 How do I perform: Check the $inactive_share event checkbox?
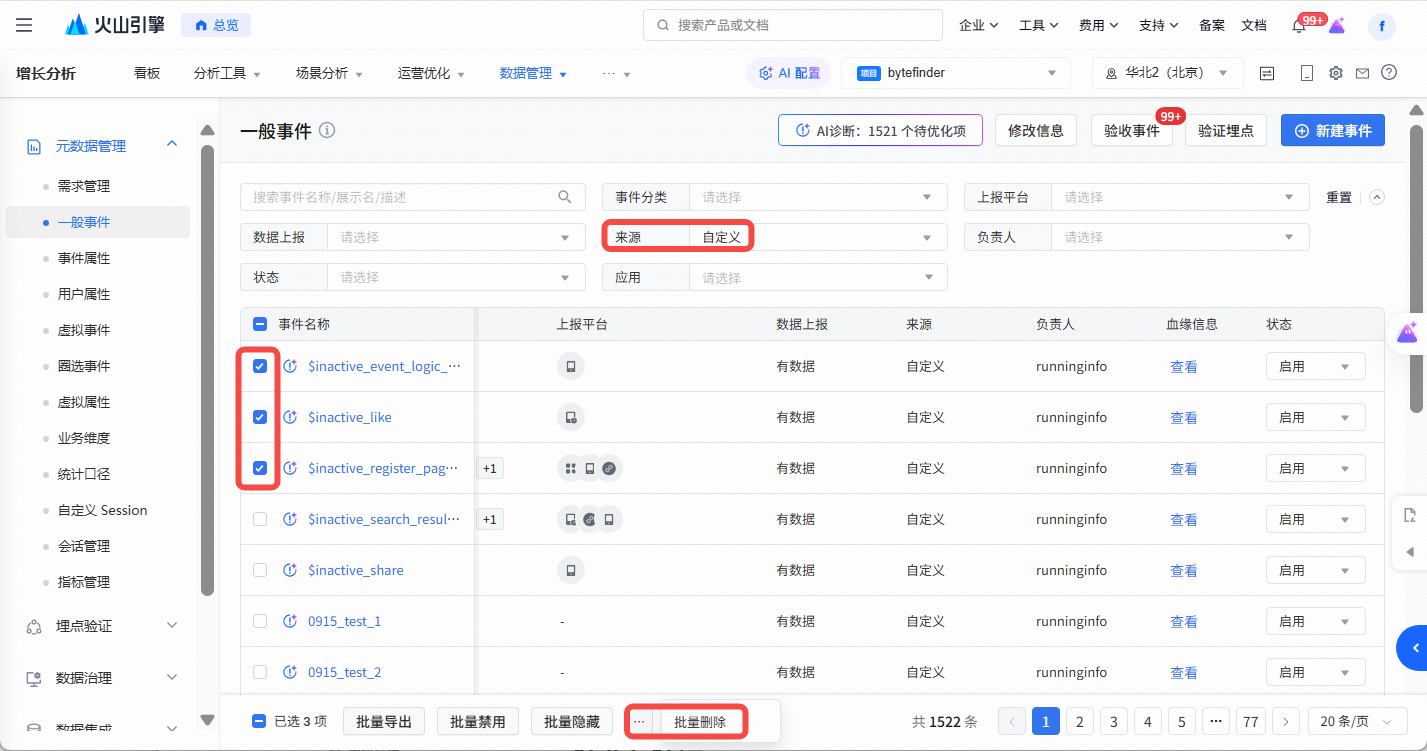[x=260, y=570]
